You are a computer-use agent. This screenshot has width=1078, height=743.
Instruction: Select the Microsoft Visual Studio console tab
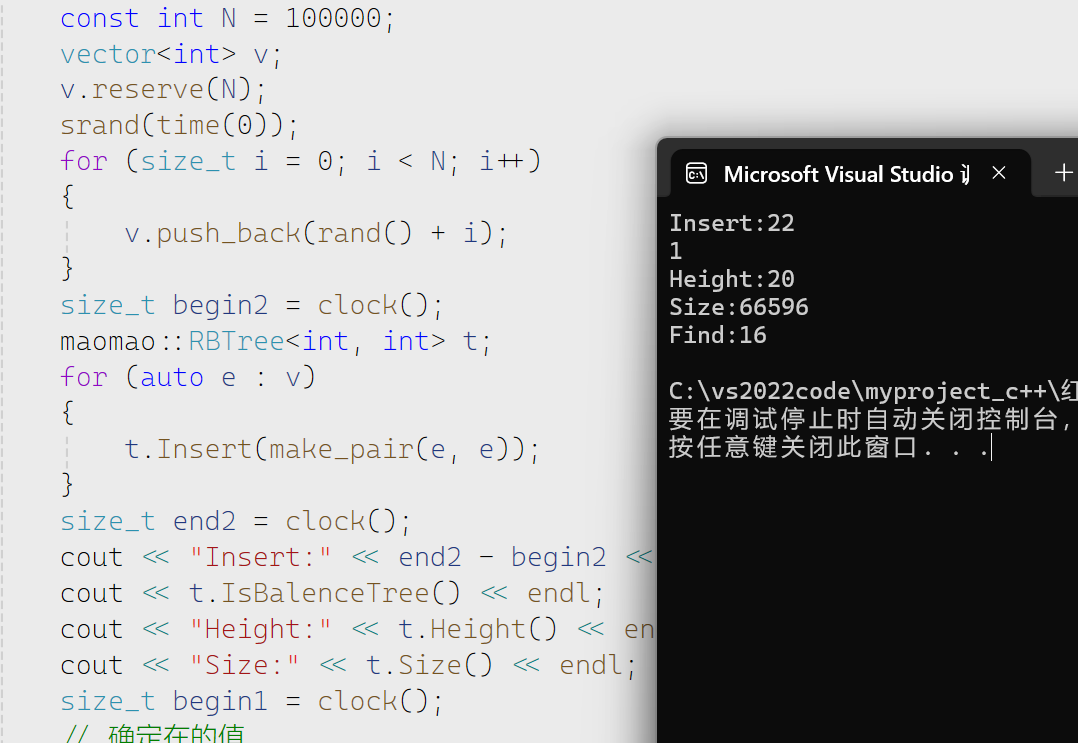click(x=850, y=173)
